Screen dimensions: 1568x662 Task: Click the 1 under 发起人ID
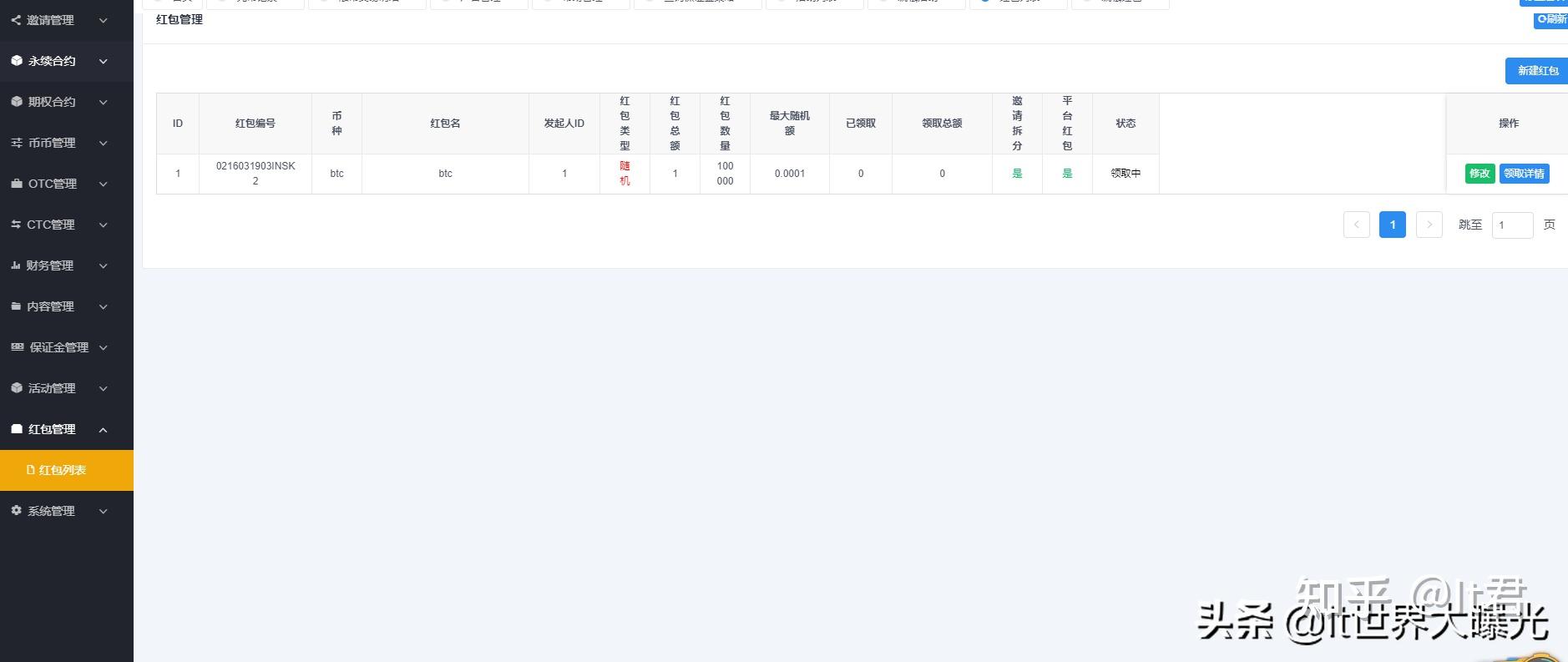tap(564, 174)
